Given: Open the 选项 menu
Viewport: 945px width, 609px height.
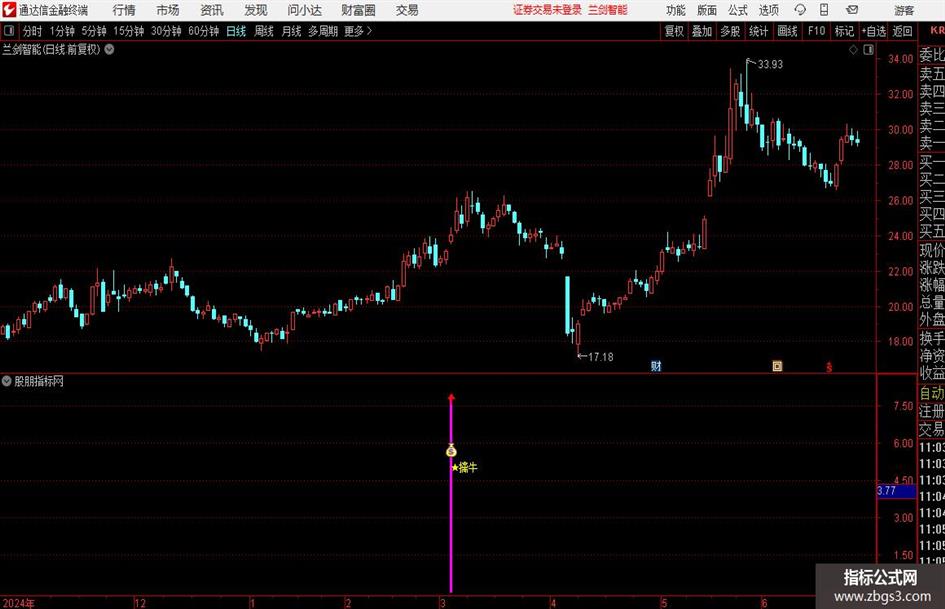Looking at the screenshot, I should pos(768,10).
